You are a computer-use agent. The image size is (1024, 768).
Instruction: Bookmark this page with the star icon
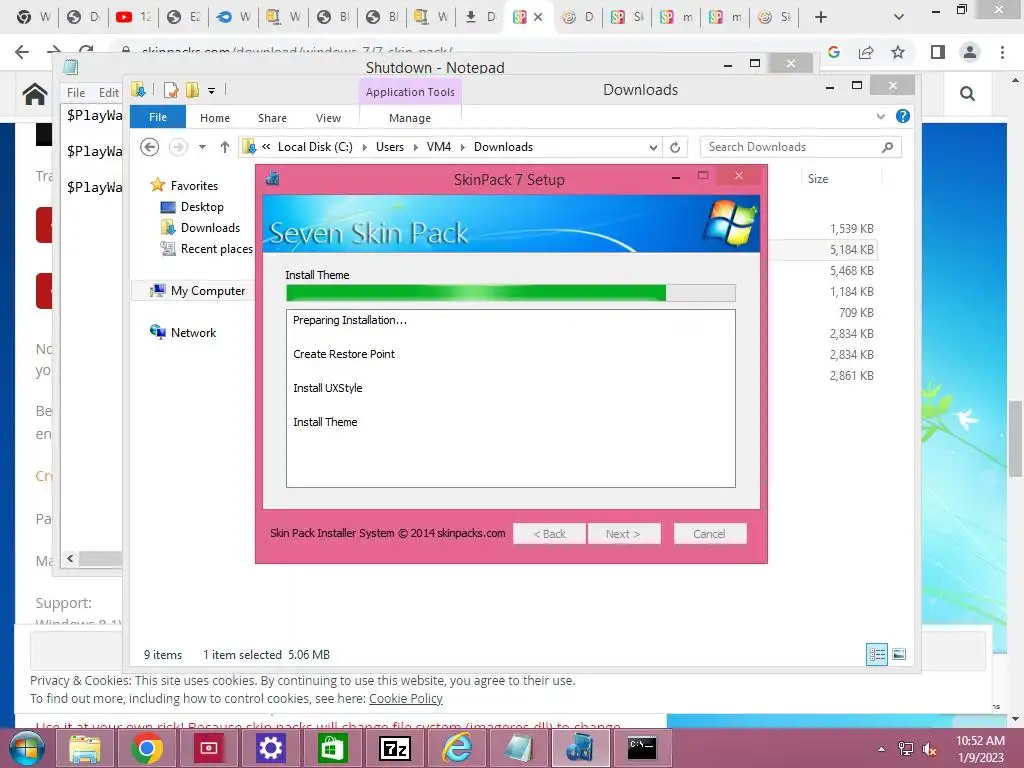coord(898,52)
